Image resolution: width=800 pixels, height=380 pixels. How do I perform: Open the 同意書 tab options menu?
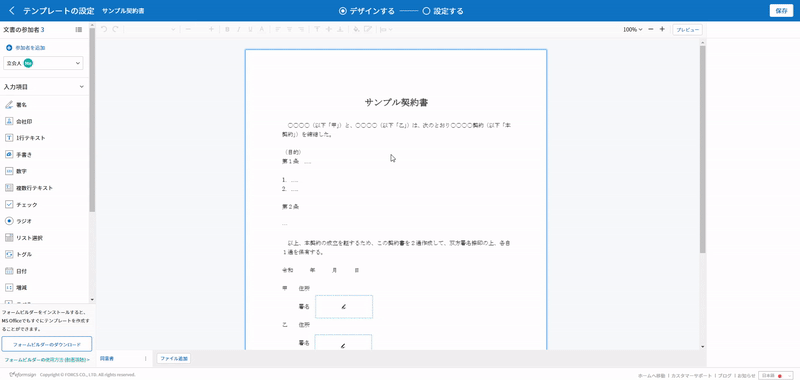tap(145, 359)
